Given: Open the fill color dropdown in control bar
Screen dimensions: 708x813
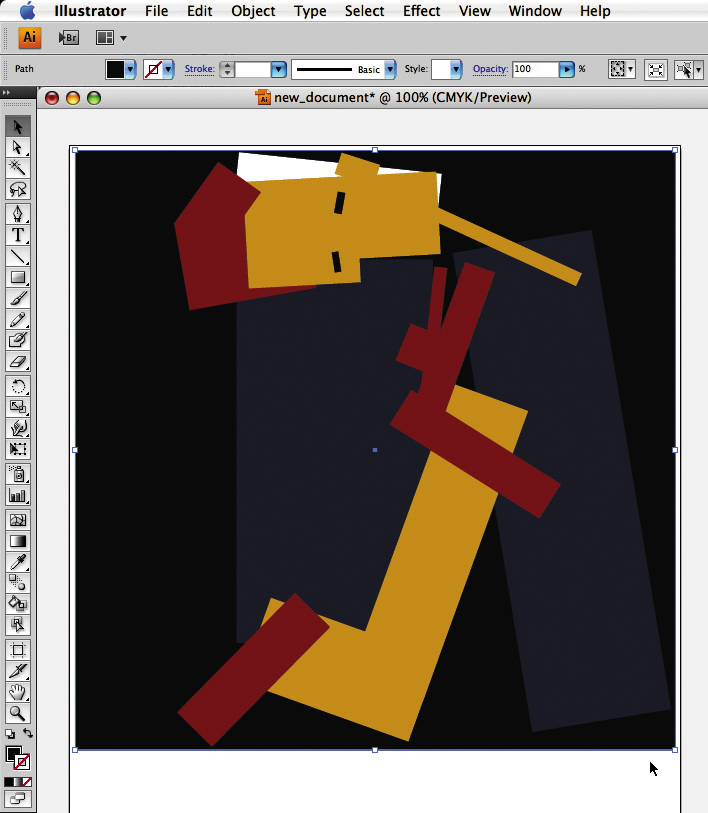Looking at the screenshot, I should click(x=130, y=70).
